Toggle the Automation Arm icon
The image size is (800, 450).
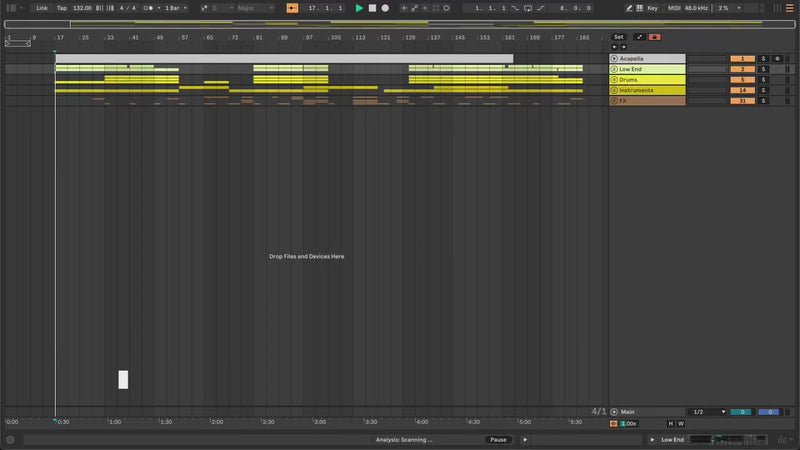coord(414,8)
